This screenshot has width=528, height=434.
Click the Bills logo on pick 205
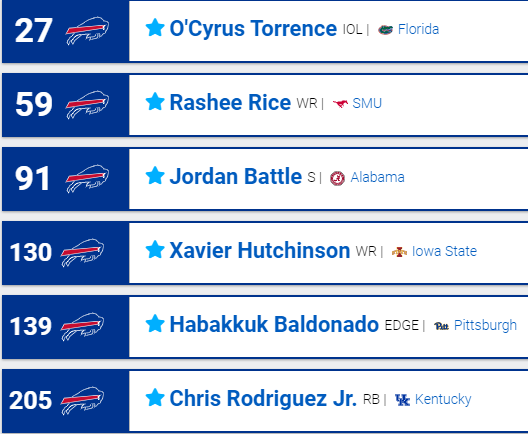(82, 401)
